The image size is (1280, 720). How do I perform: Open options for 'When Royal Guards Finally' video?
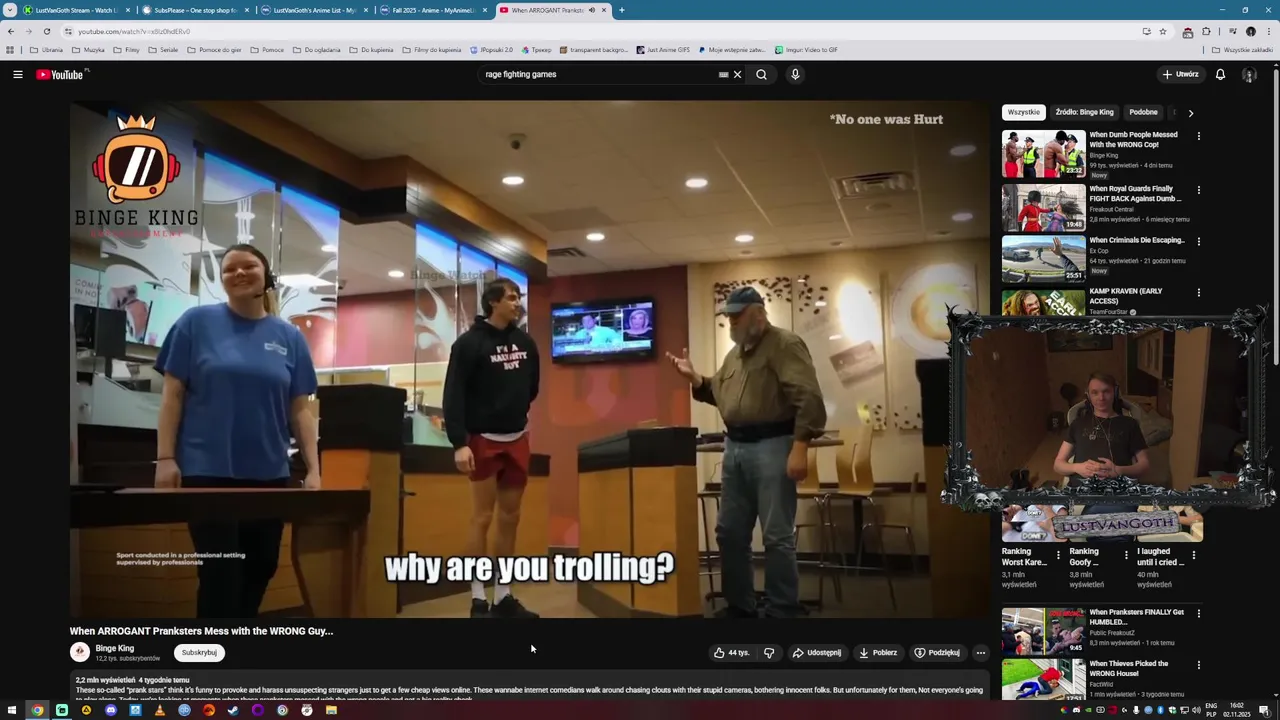[1198, 190]
